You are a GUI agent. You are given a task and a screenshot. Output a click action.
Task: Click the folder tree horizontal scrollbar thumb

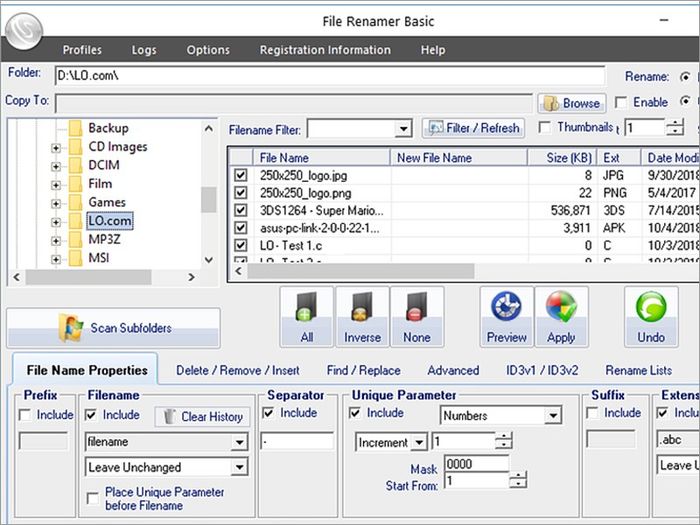pos(88,277)
